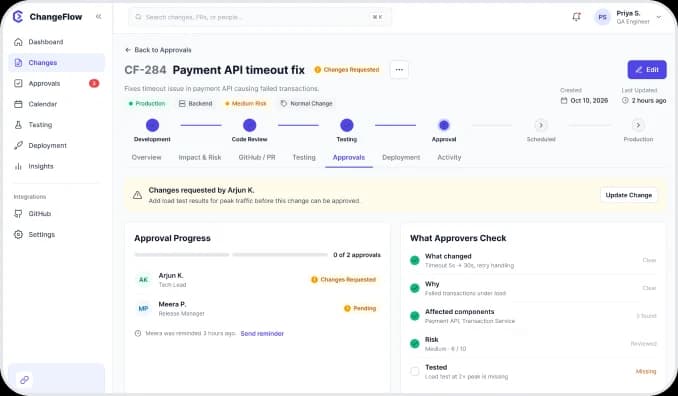Go Back to Approvals

(158, 50)
